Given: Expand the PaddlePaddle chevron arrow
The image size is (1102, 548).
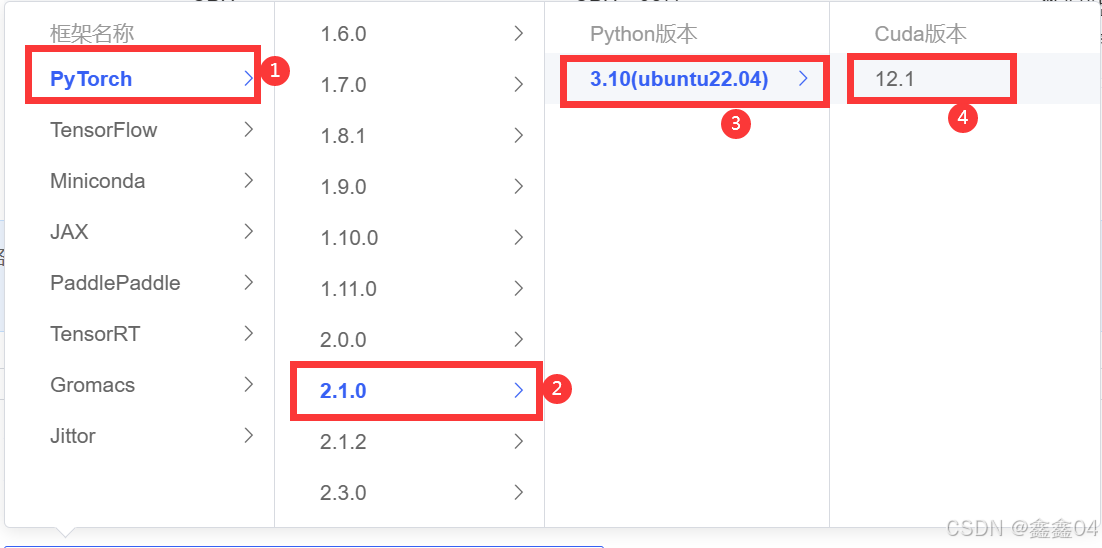Looking at the screenshot, I should pyautogui.click(x=248, y=283).
